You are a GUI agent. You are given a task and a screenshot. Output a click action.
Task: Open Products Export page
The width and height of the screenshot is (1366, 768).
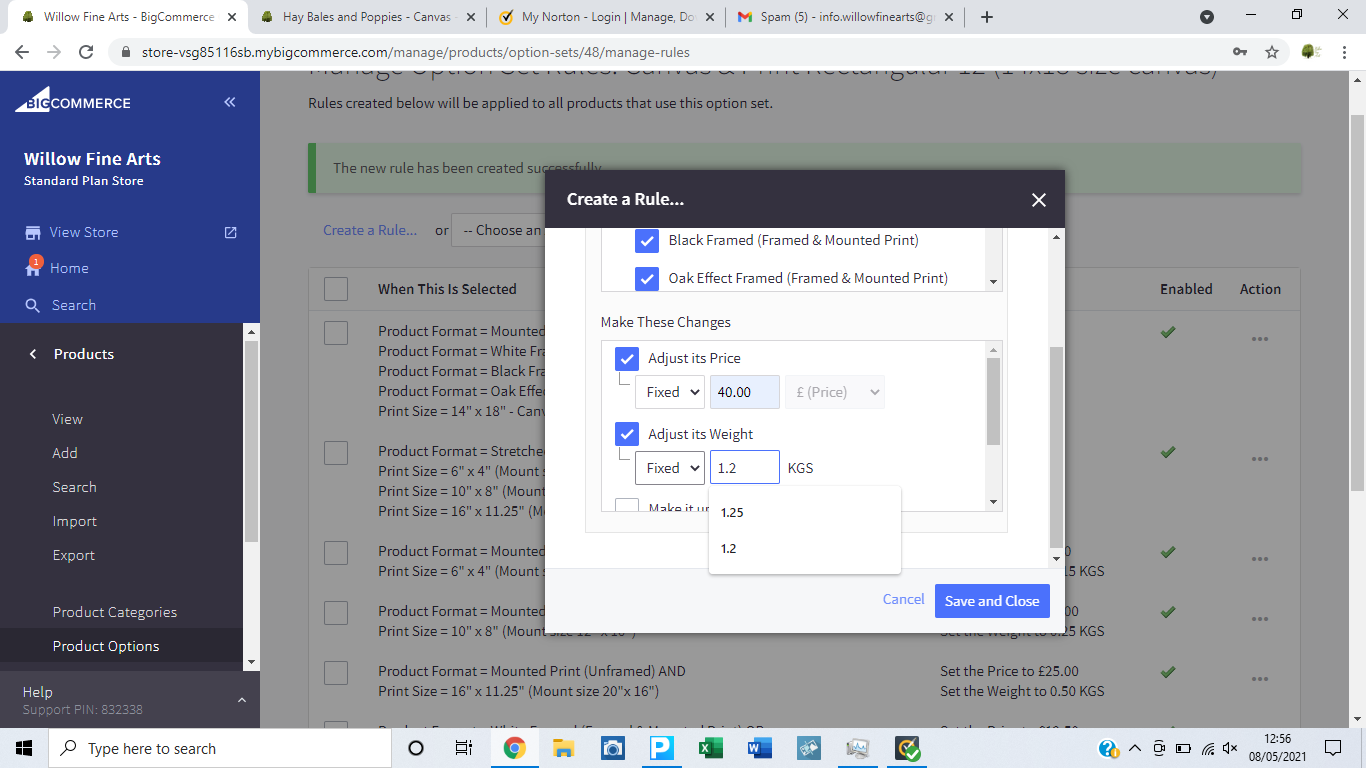pyautogui.click(x=74, y=555)
